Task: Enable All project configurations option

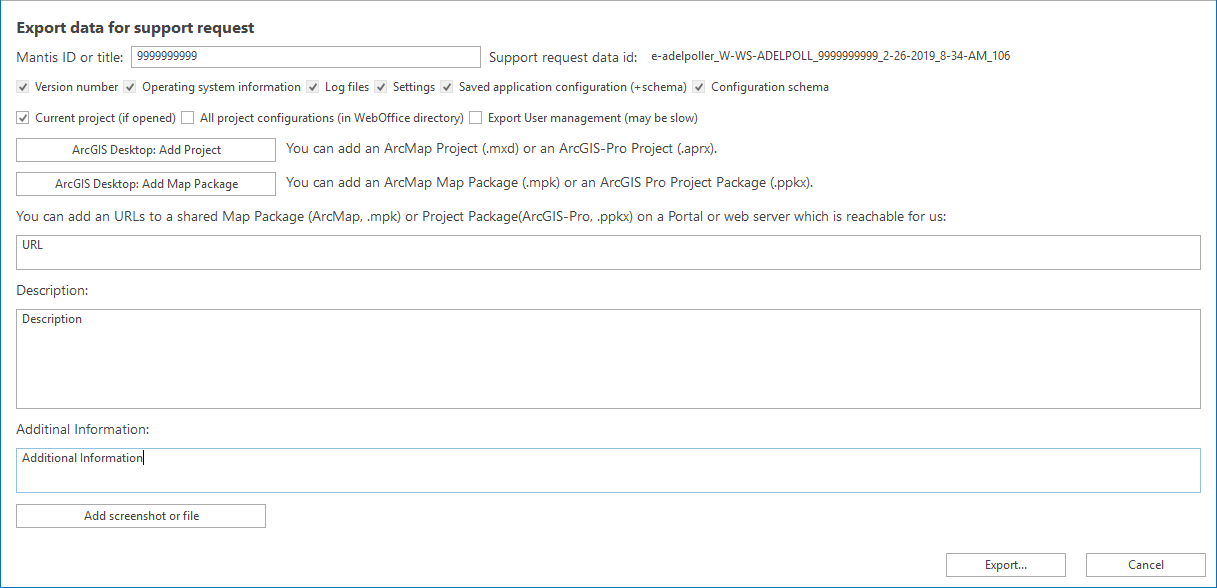Action: click(187, 118)
